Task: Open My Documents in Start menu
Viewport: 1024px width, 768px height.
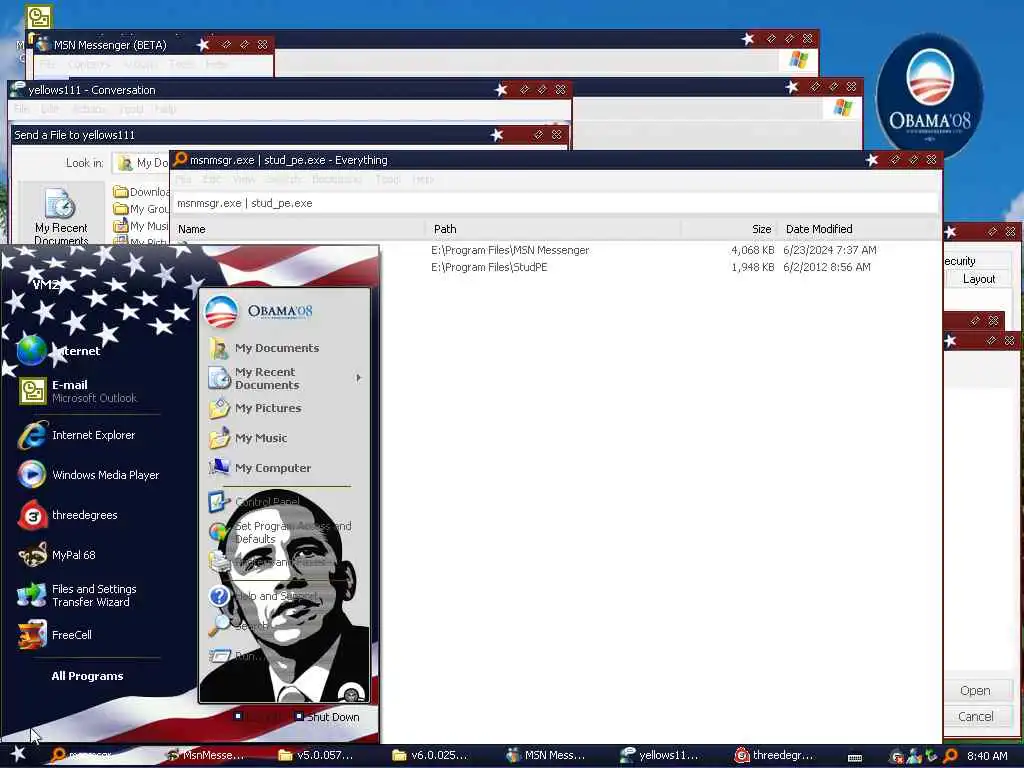Action: [264, 348]
